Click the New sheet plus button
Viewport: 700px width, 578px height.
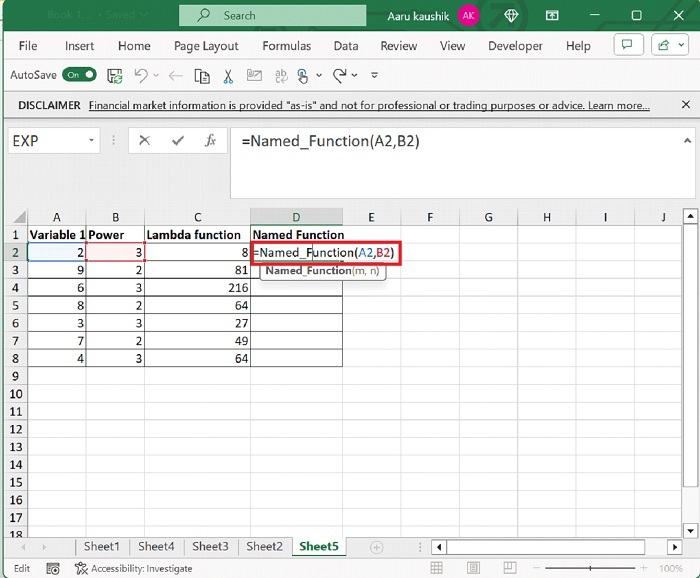(x=376, y=547)
